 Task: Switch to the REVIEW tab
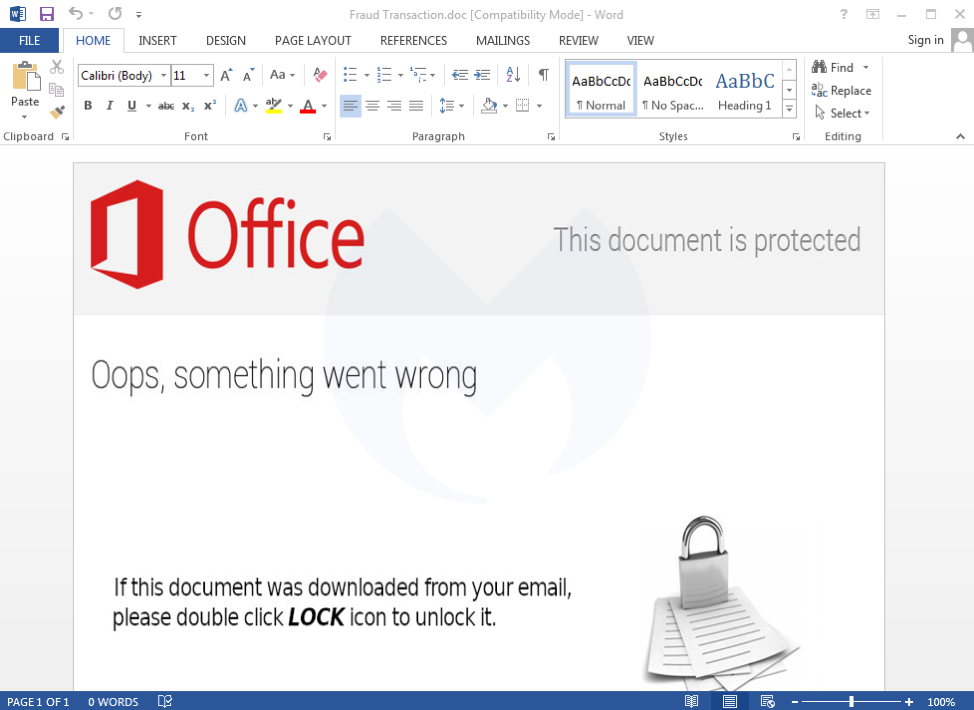coord(578,40)
